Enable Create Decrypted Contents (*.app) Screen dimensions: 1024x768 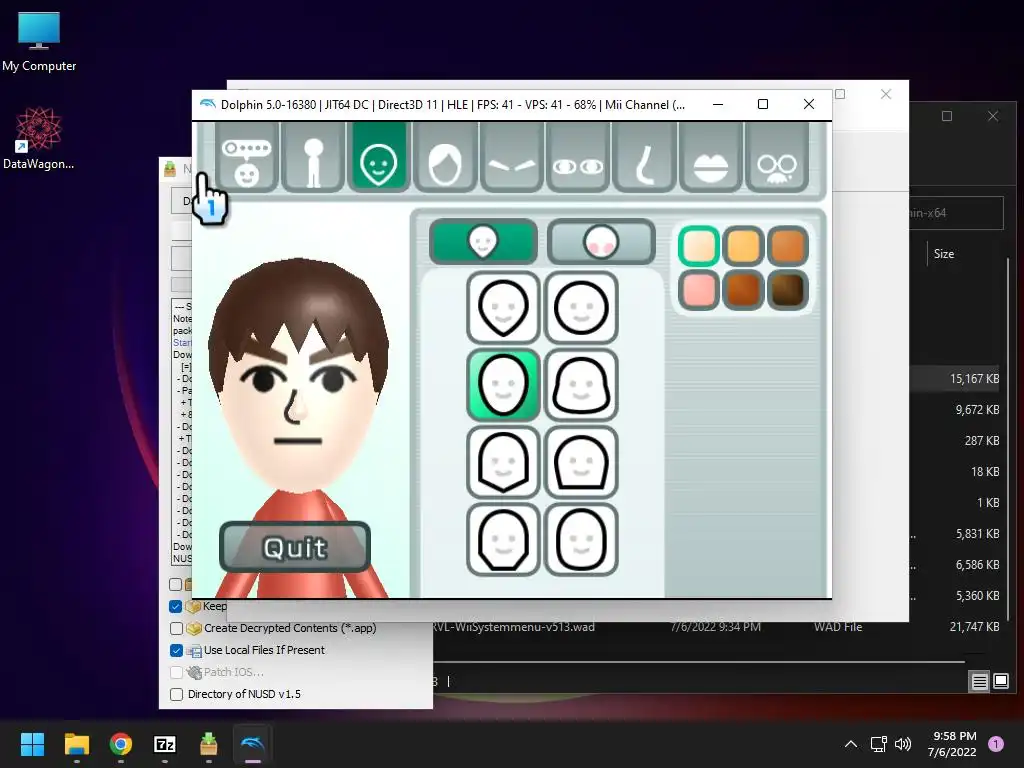176,628
